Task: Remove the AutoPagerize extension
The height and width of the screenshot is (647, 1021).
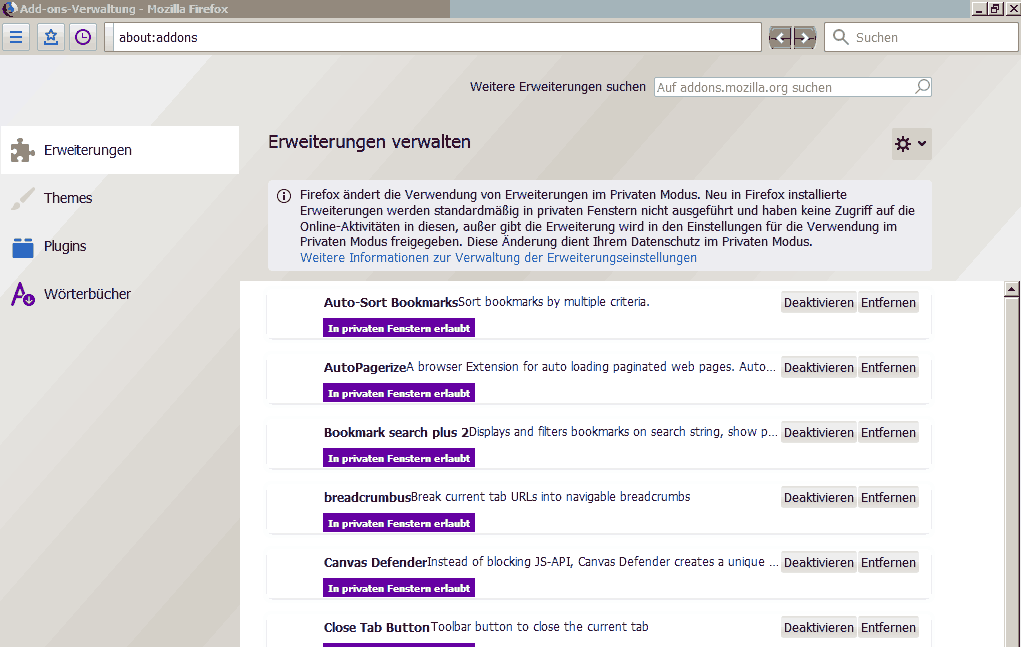Action: [888, 368]
